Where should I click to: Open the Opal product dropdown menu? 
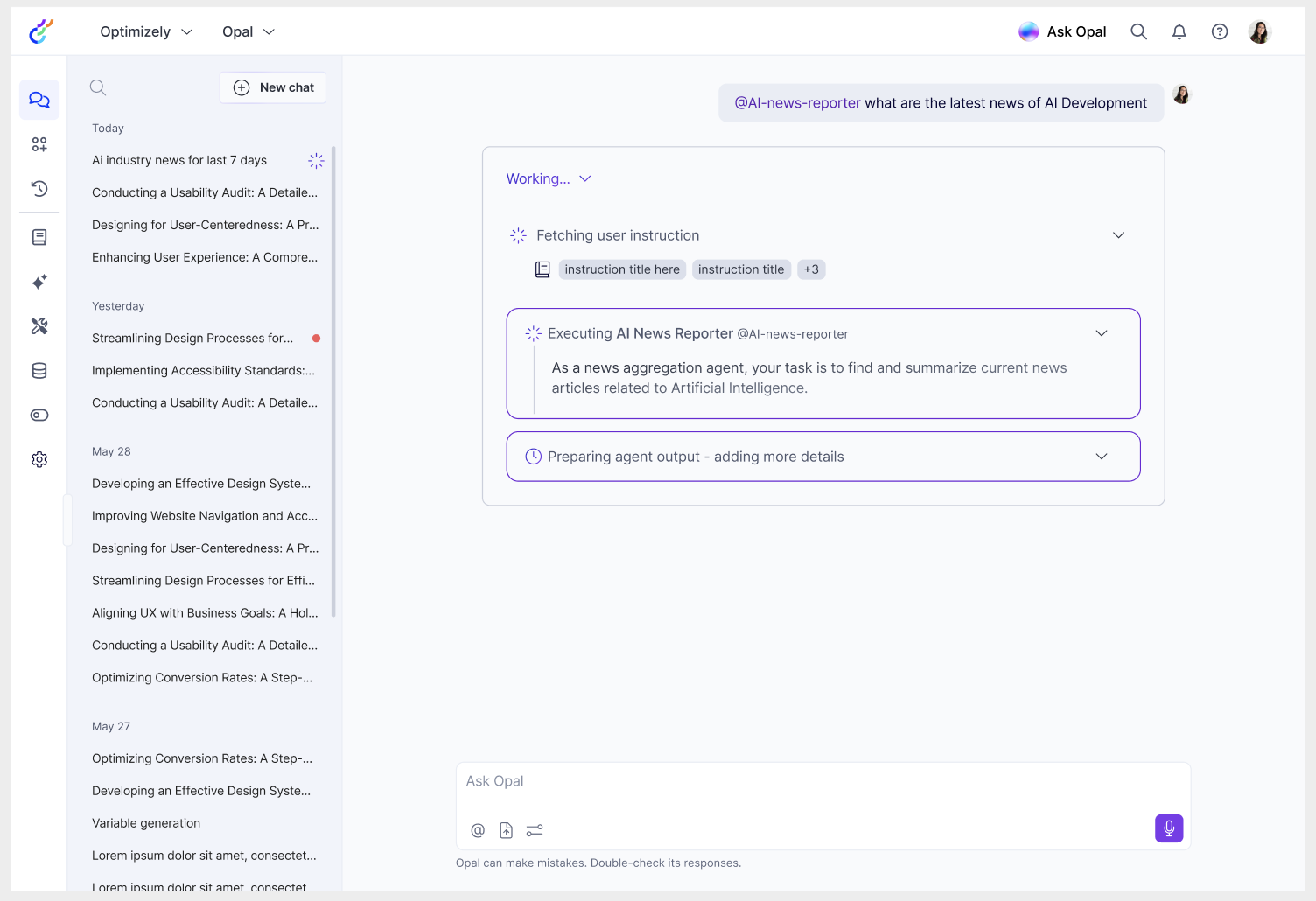pyautogui.click(x=248, y=31)
